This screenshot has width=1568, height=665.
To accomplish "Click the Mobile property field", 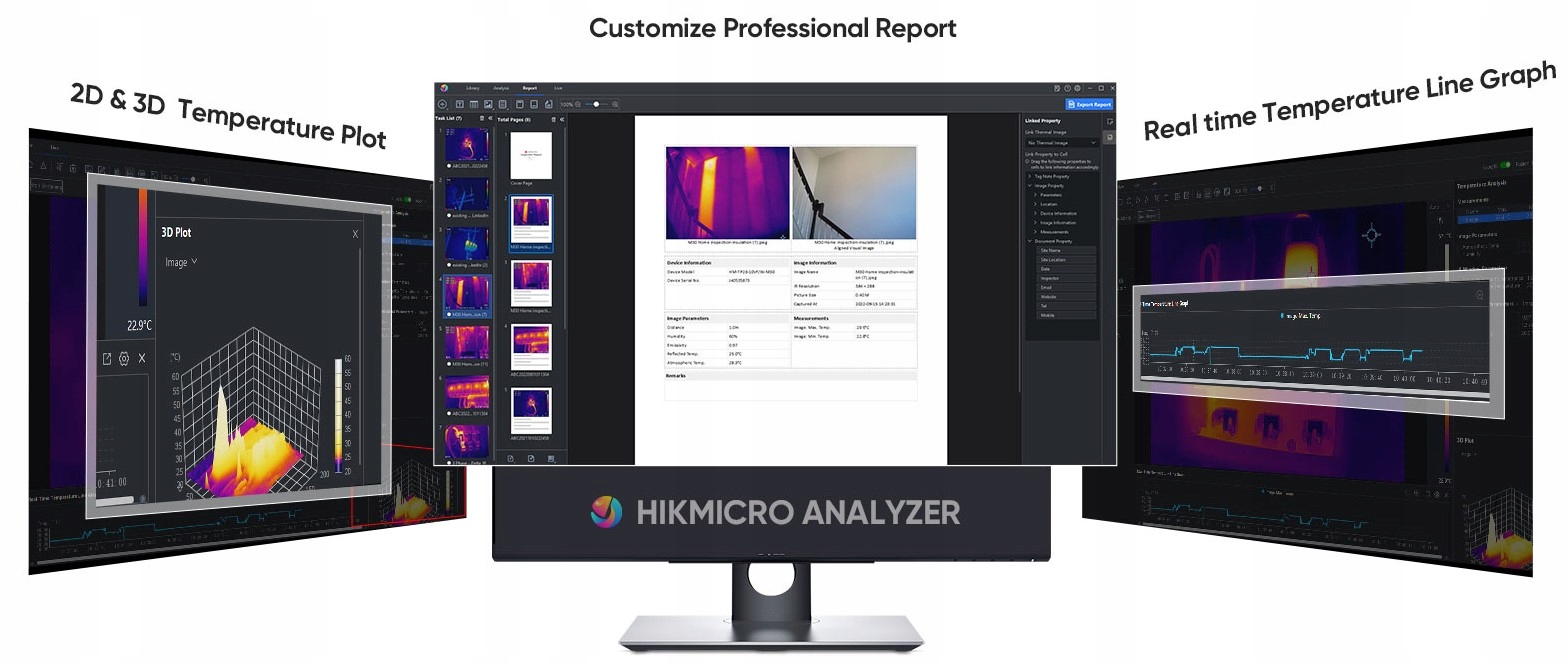I will pos(1067,315).
